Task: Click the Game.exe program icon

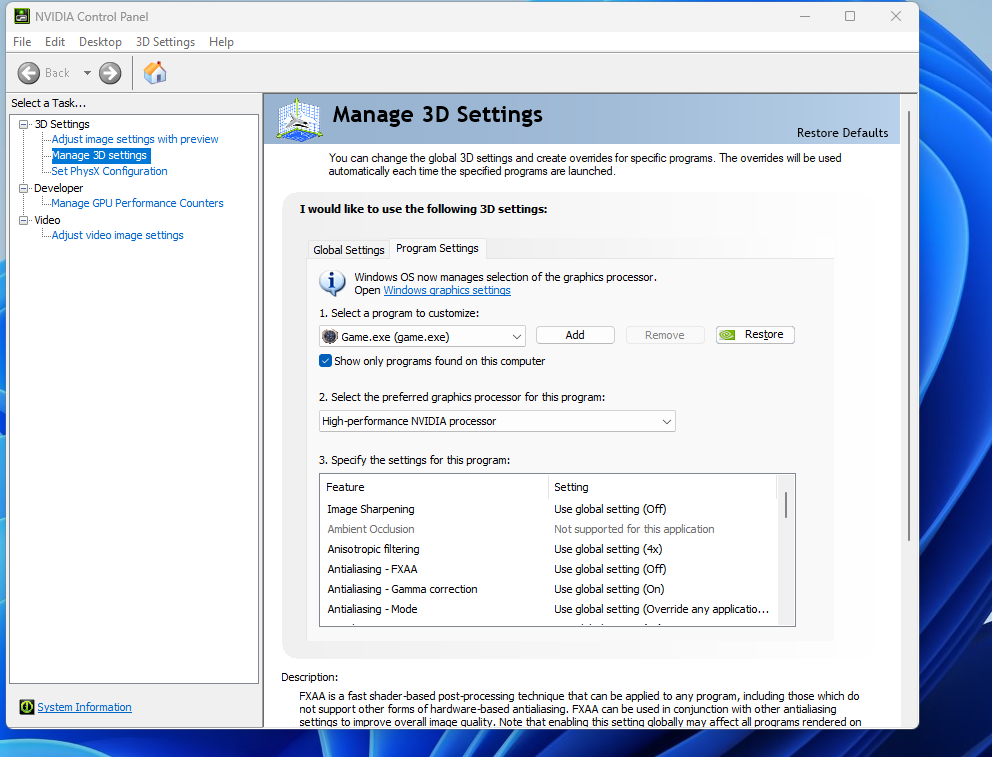Action: [330, 336]
